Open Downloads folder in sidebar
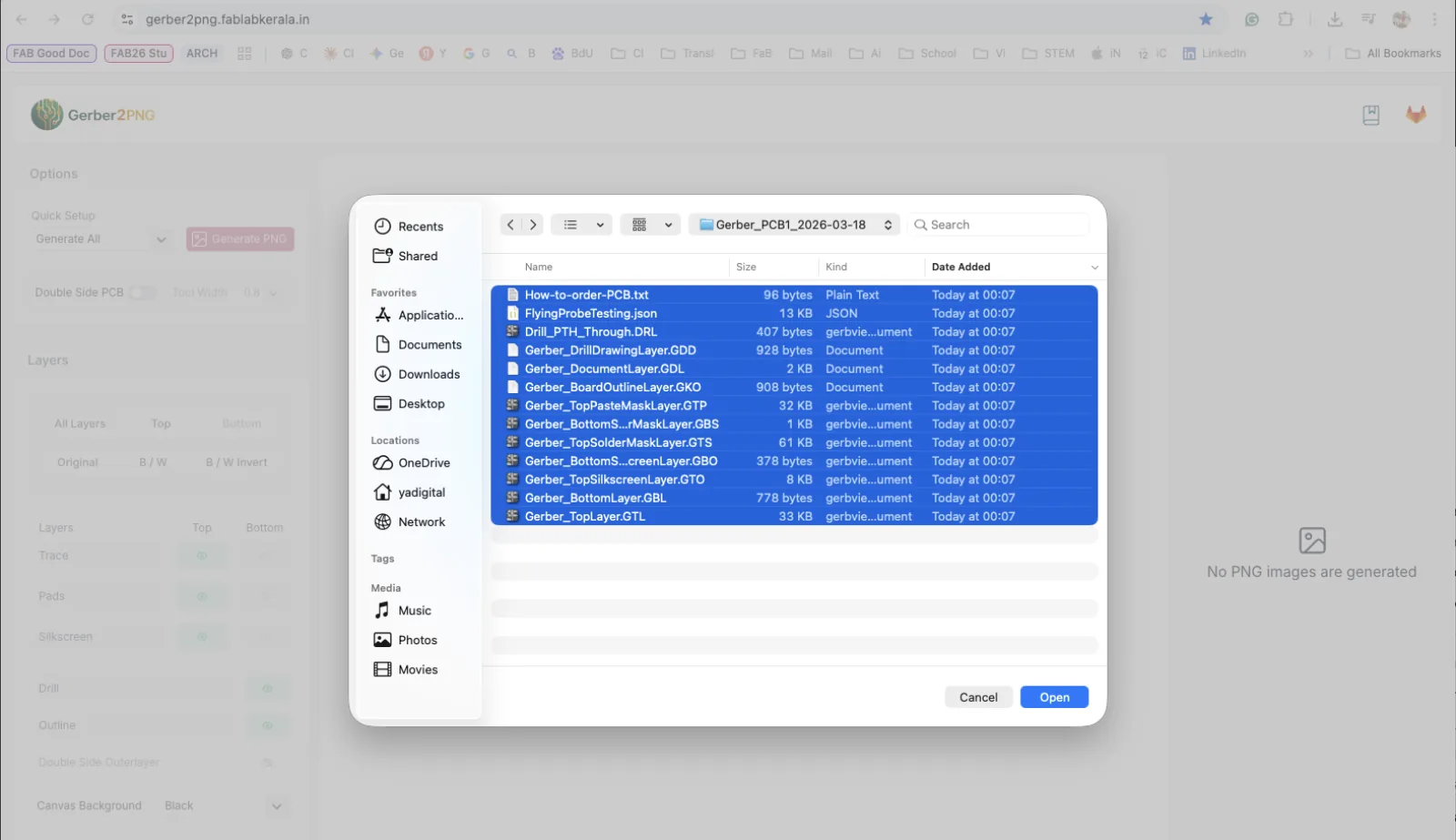This screenshot has height=840, width=1456. pyautogui.click(x=417, y=375)
